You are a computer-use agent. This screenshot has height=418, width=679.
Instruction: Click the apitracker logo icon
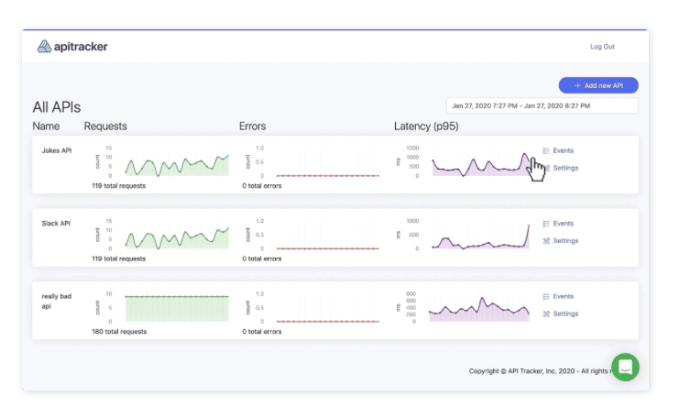point(44,46)
